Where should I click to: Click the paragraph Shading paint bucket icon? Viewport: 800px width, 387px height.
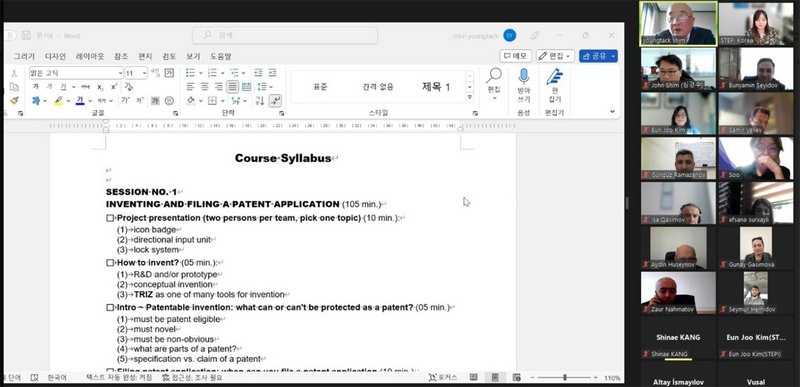pyautogui.click(x=190, y=100)
